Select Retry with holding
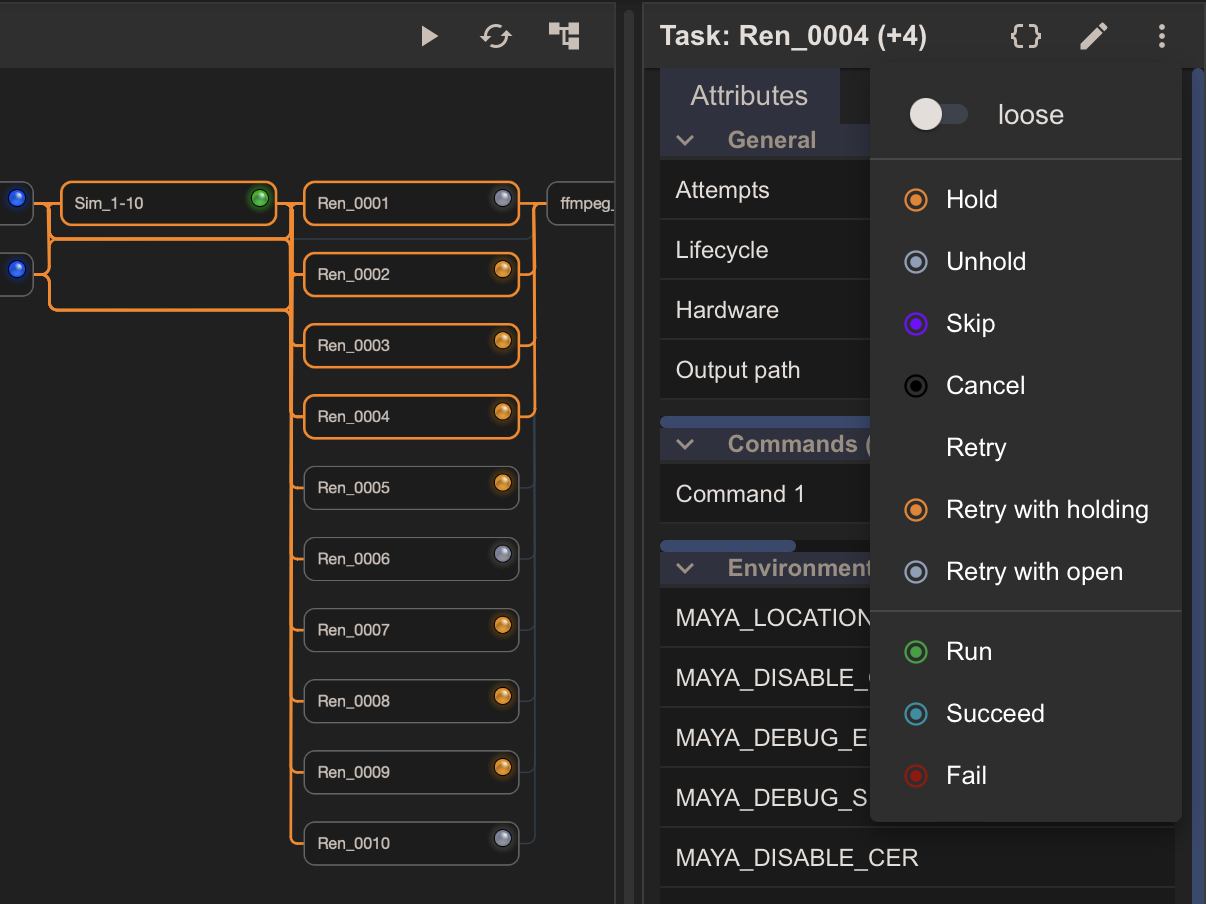This screenshot has height=904, width=1206. pos(1026,509)
